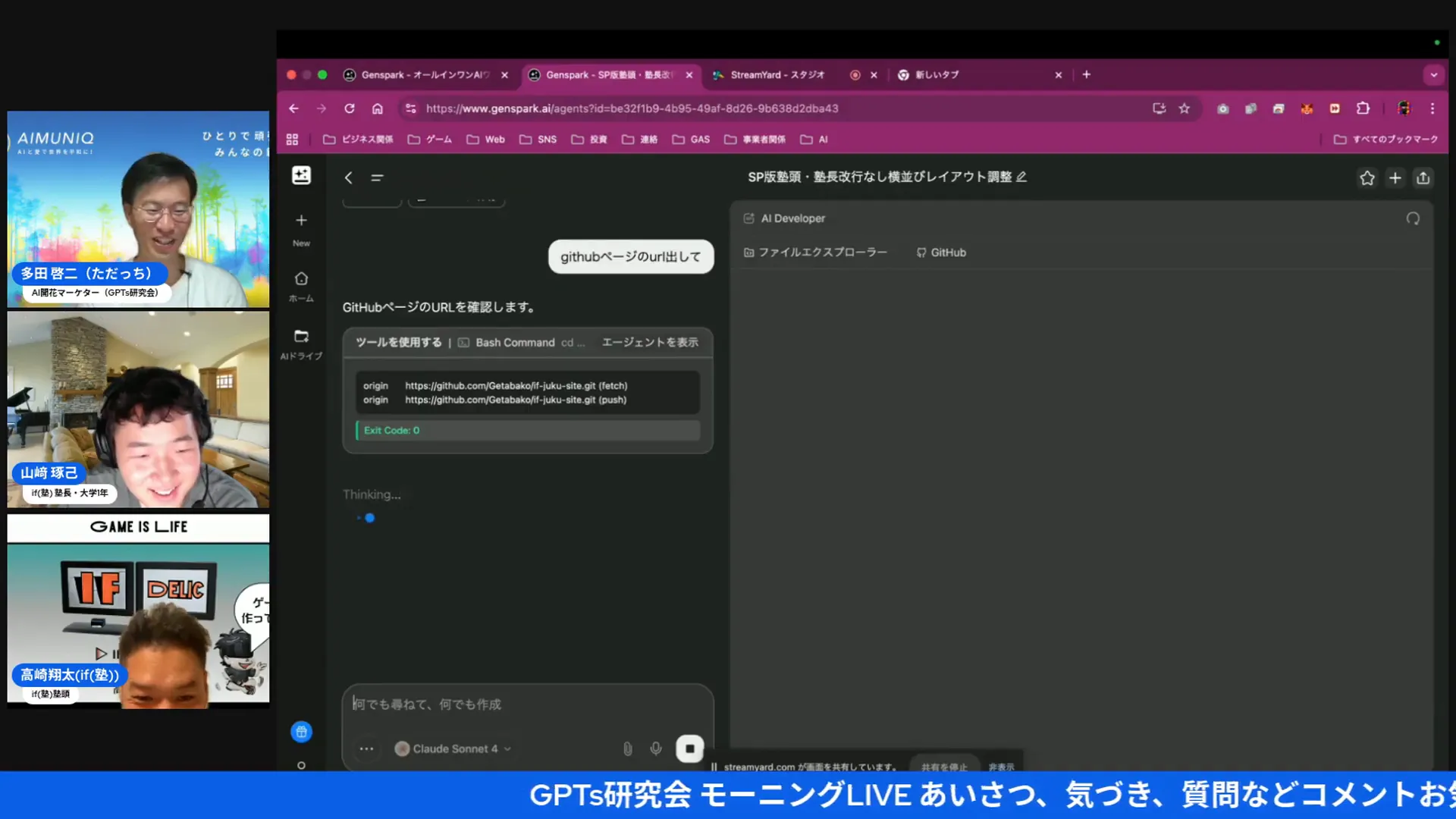Click エージェントを表示 link
Viewport: 1456px width, 819px height.
coord(650,343)
